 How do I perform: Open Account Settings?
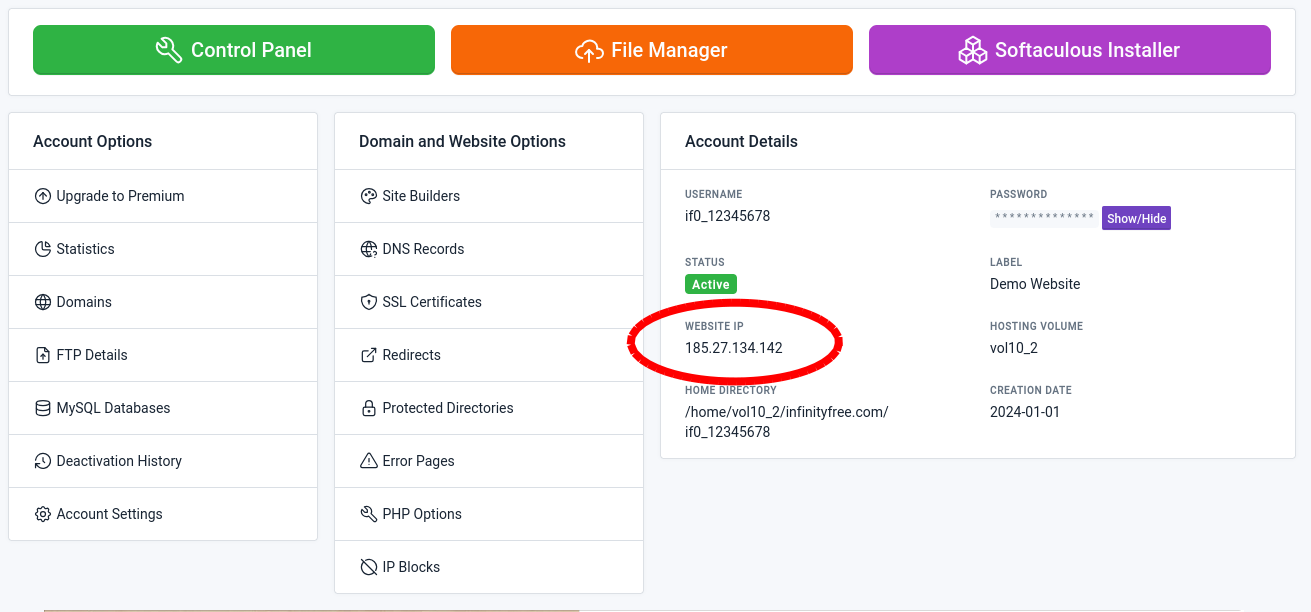pyautogui.click(x=109, y=514)
